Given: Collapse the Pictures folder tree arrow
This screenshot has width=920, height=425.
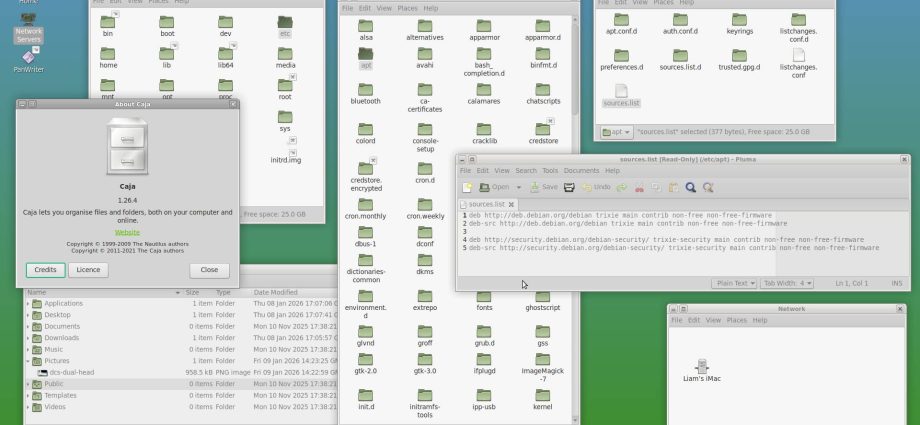Looking at the screenshot, I should 28,361.
